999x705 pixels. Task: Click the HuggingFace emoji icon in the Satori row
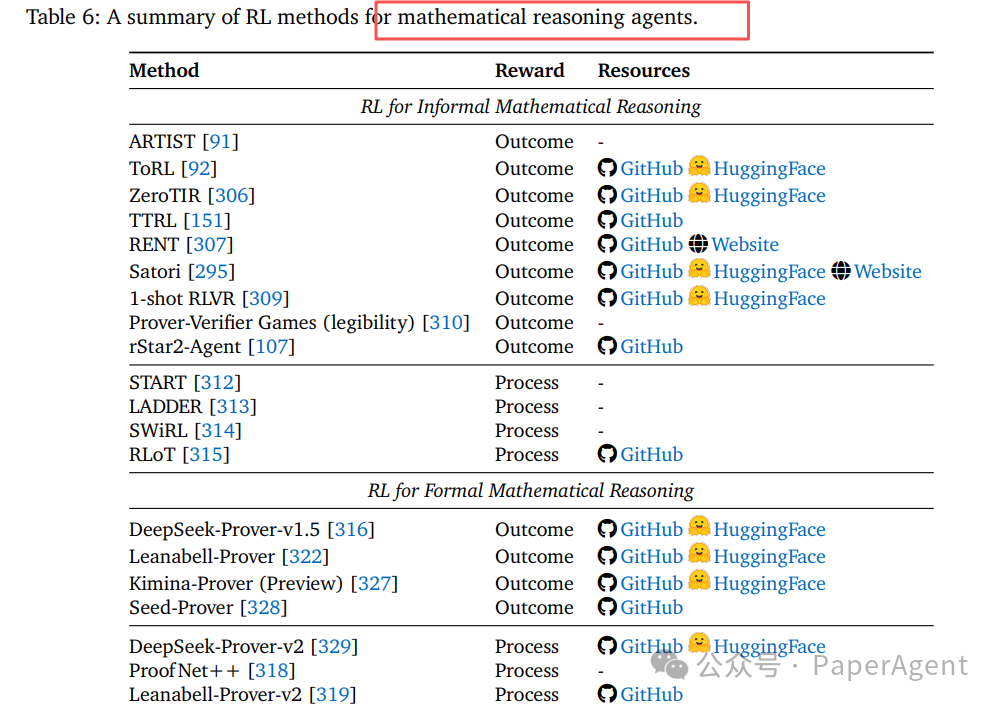pyautogui.click(x=699, y=269)
